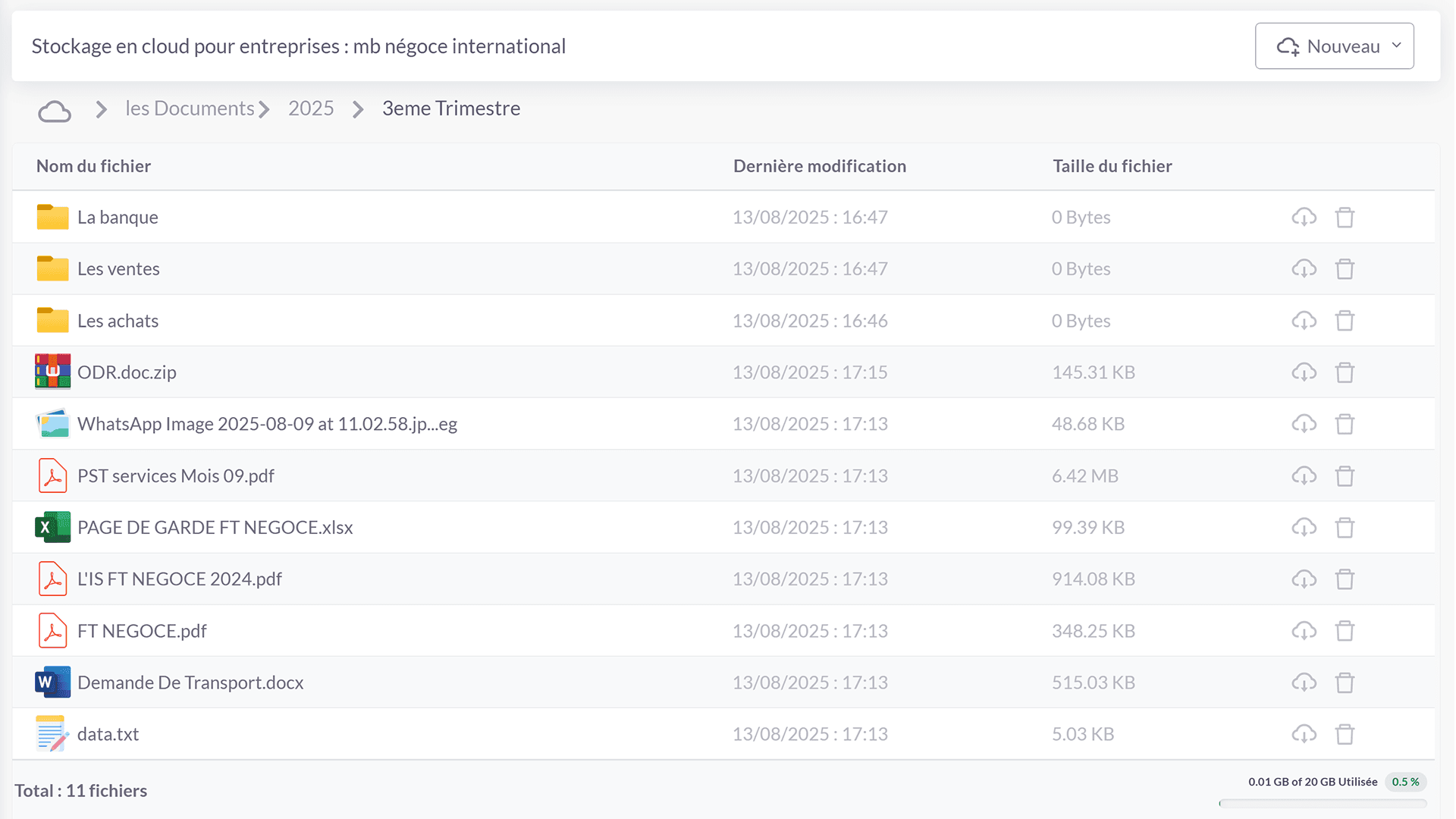Click the WinRAR icon beside ODR.doc.zip

click(x=52, y=372)
